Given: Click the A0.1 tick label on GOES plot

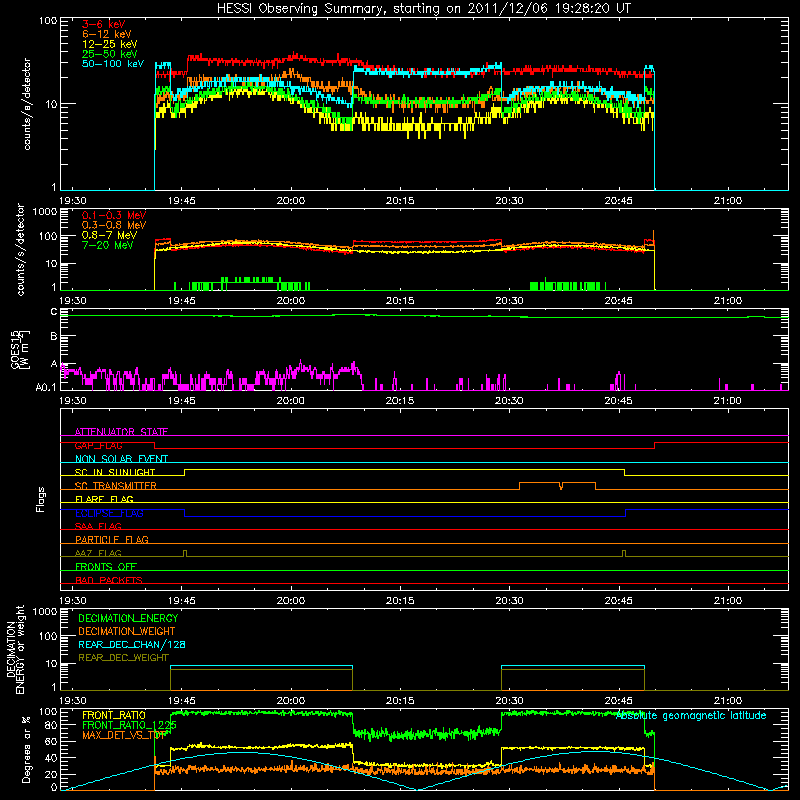Looking at the screenshot, I should click(46, 387).
